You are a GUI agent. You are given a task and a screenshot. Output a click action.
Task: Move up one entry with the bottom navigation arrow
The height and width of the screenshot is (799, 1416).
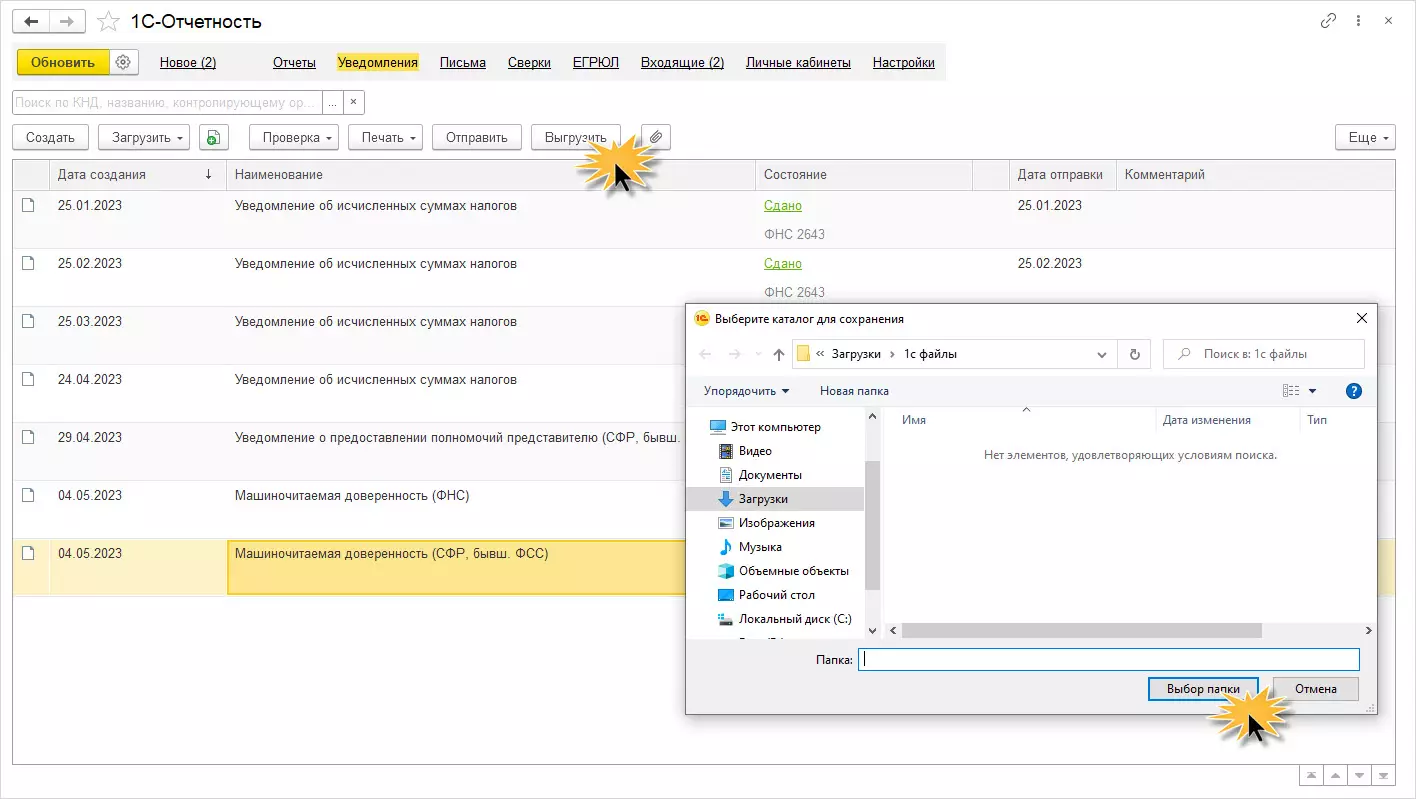click(1334, 776)
